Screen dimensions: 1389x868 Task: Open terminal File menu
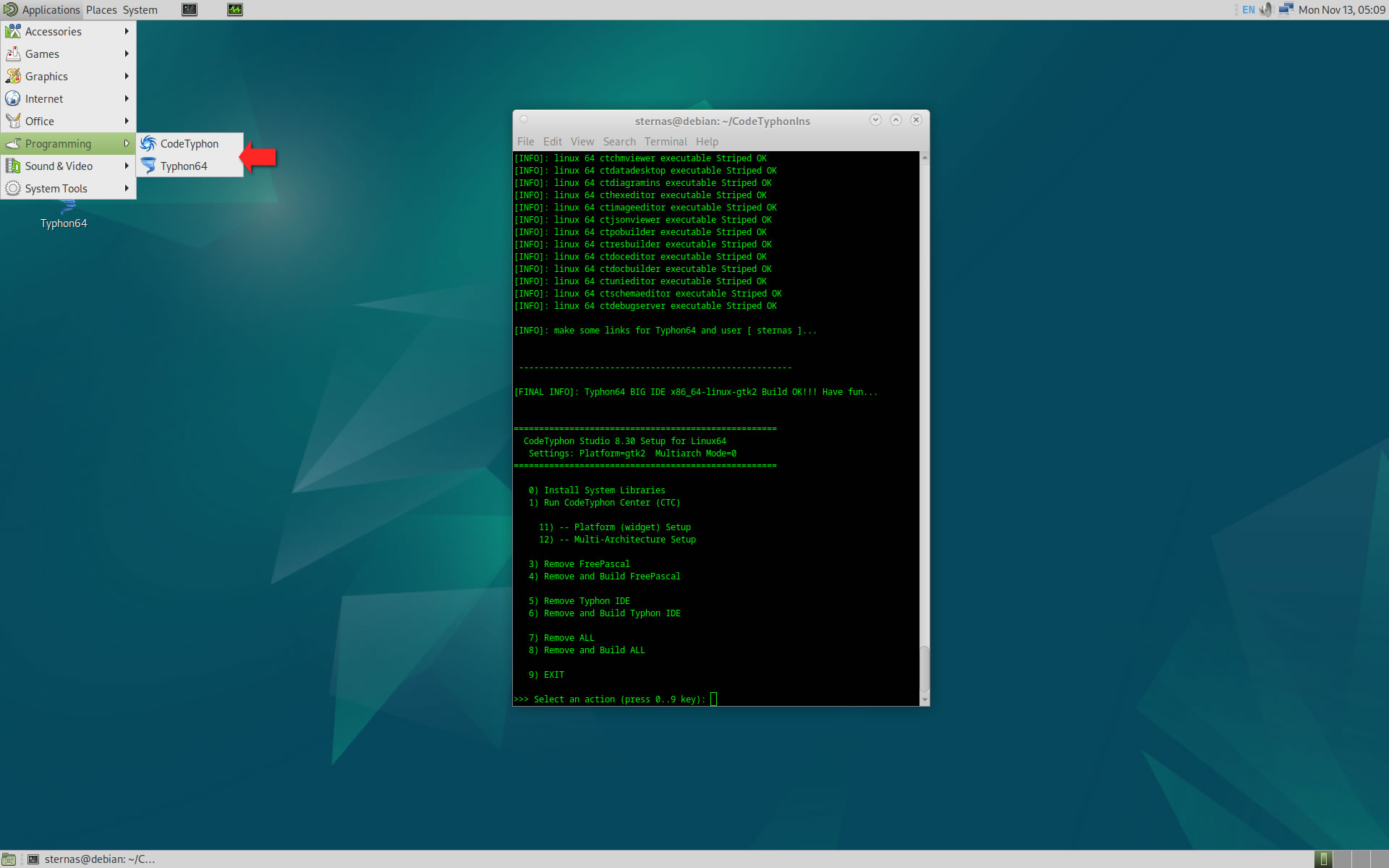526,142
